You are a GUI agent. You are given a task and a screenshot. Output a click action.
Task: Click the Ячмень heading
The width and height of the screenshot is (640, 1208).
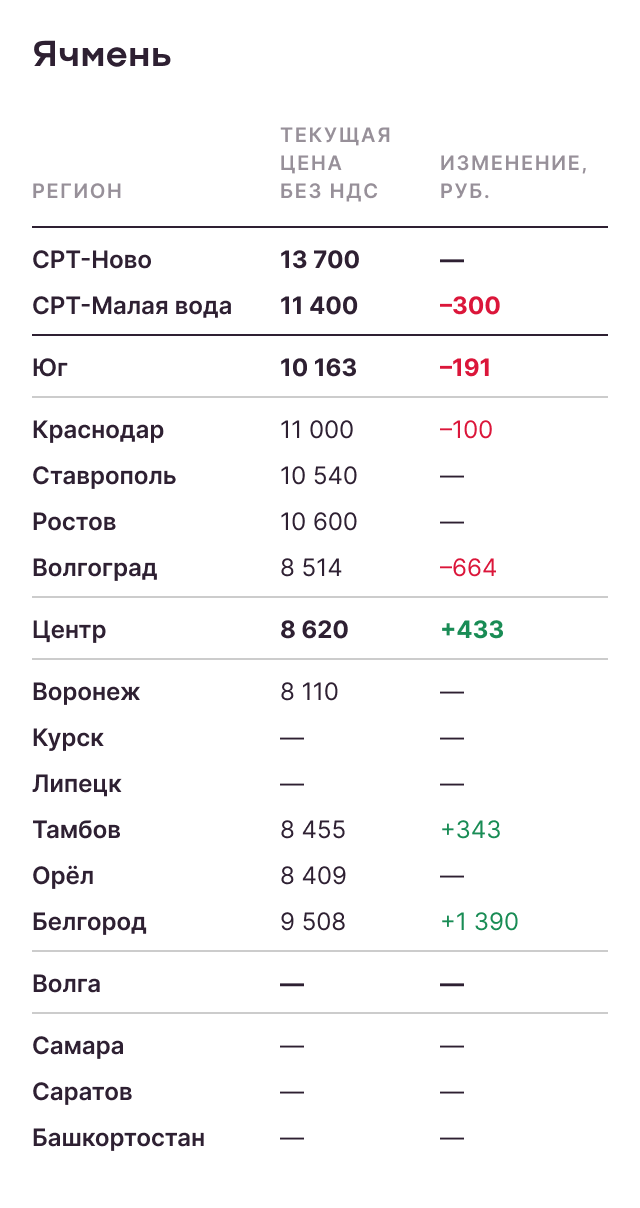[102, 55]
